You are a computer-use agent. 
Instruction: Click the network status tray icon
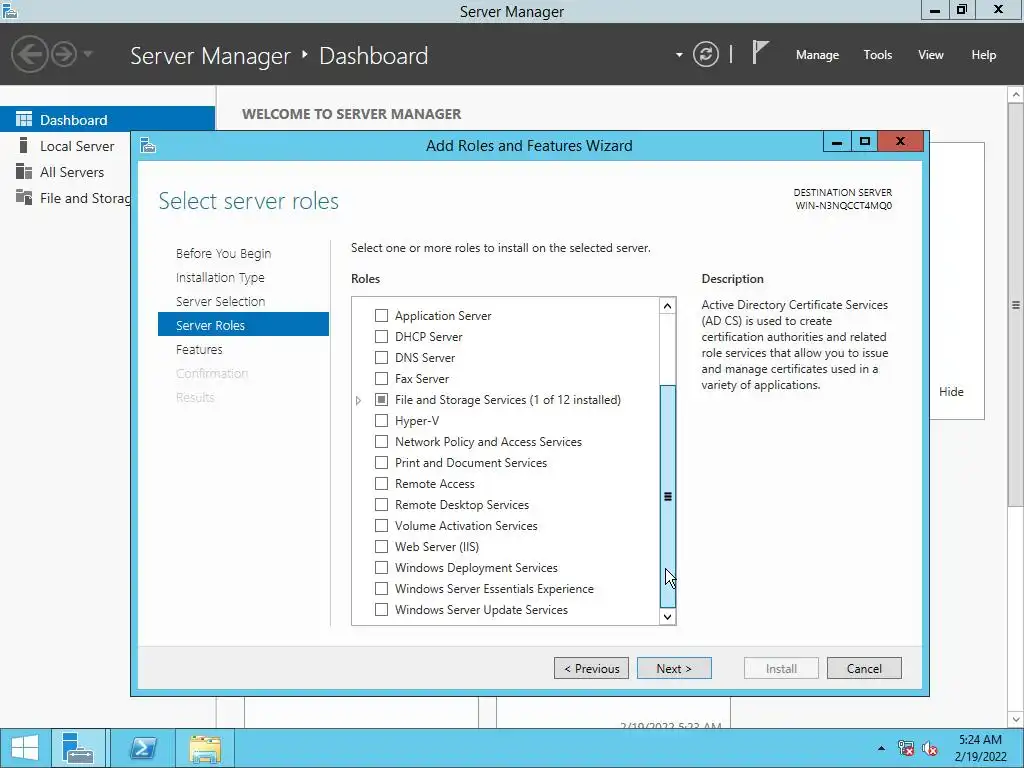pyautogui.click(x=906, y=748)
